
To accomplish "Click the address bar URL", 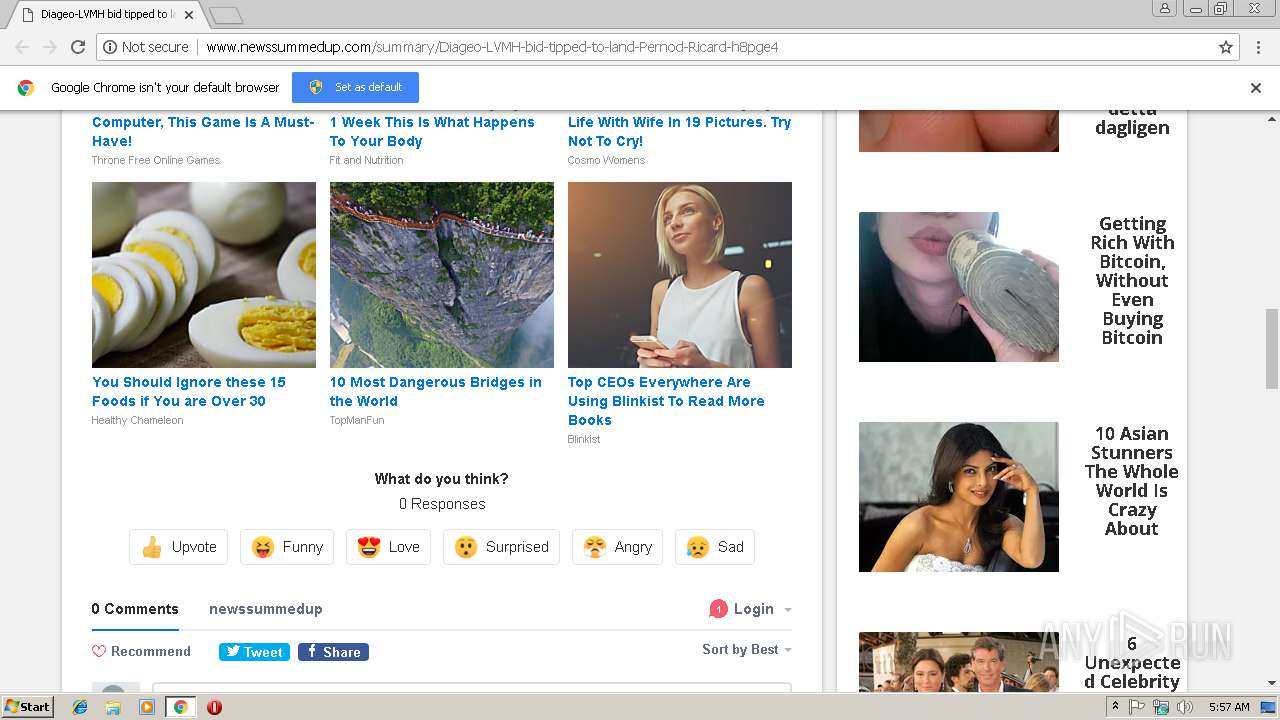I will [x=492, y=47].
